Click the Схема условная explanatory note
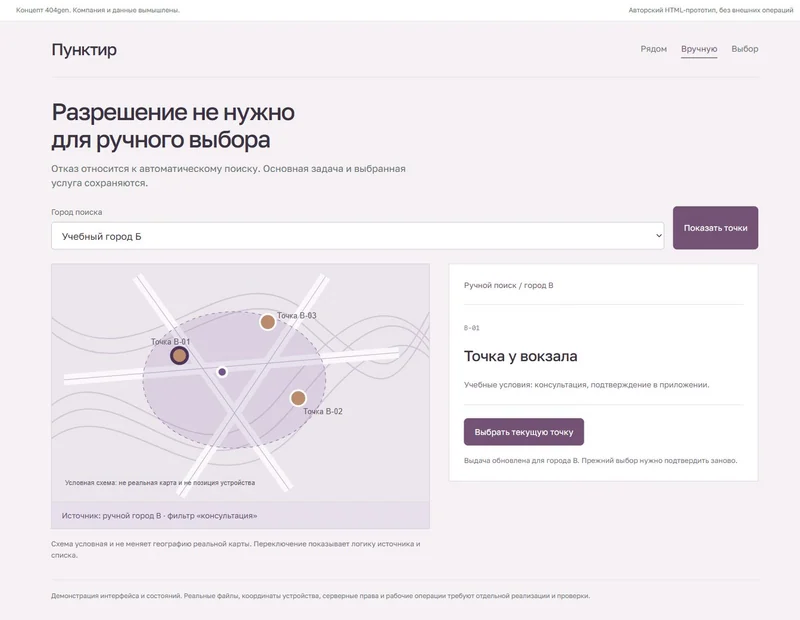800x620 pixels. click(236, 549)
